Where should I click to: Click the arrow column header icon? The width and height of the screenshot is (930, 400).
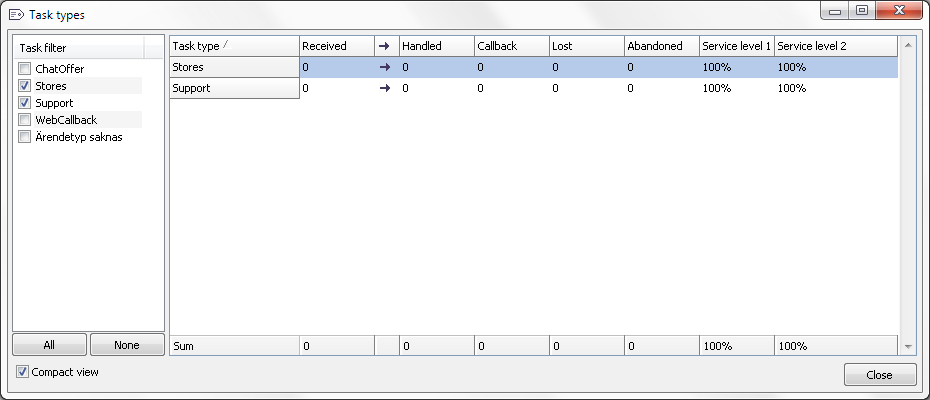385,46
